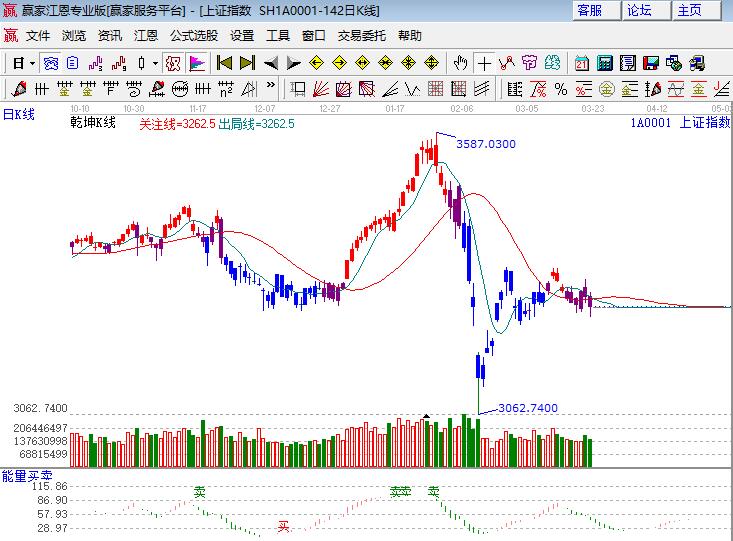
Task: Jump to first bar with skip-back arrow
Action: (x=225, y=63)
